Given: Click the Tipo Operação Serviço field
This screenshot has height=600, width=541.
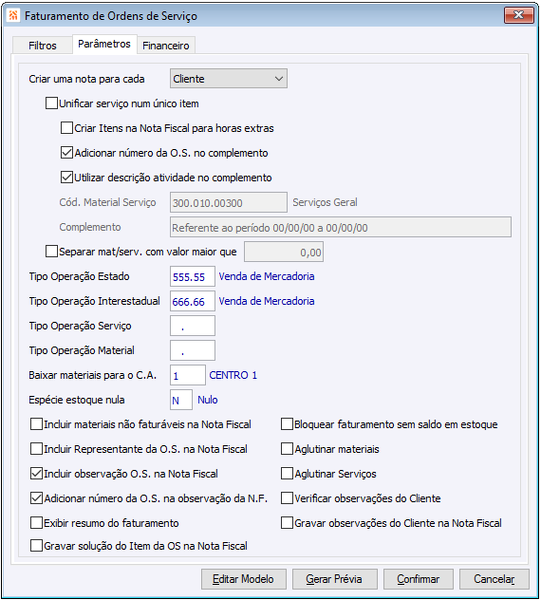Looking at the screenshot, I should (192, 326).
